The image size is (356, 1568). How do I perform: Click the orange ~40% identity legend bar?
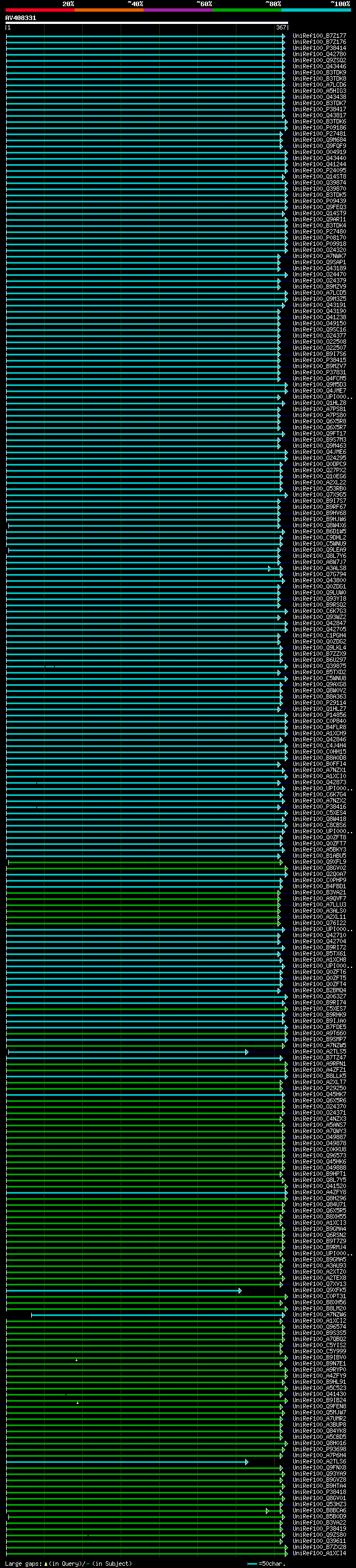click(x=109, y=10)
